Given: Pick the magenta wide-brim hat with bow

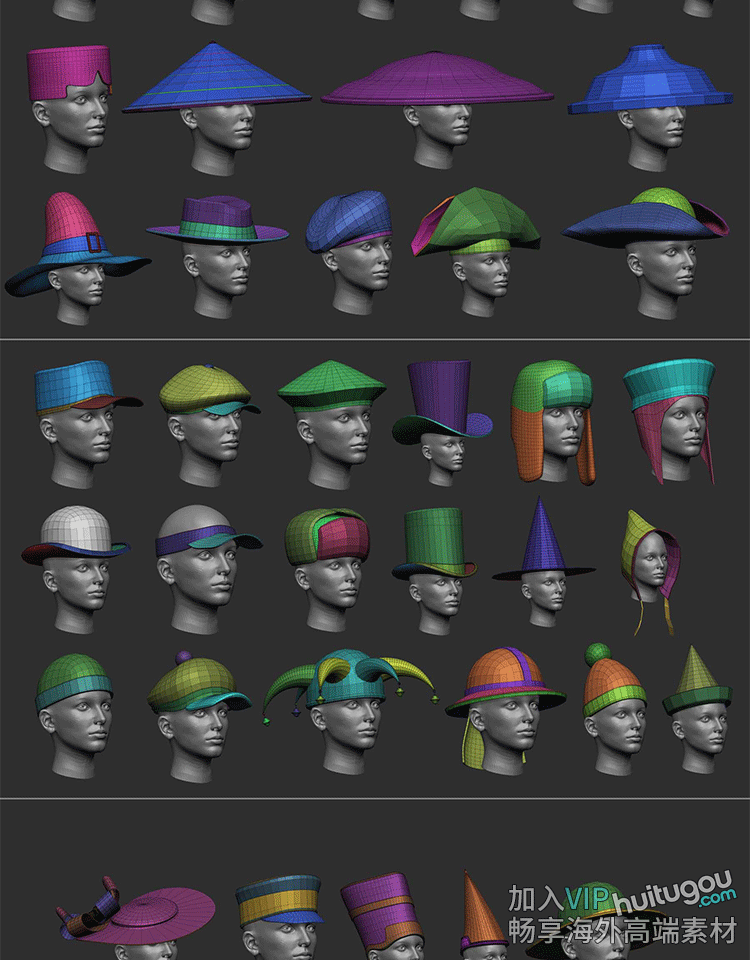Looking at the screenshot, I should coord(136,911).
